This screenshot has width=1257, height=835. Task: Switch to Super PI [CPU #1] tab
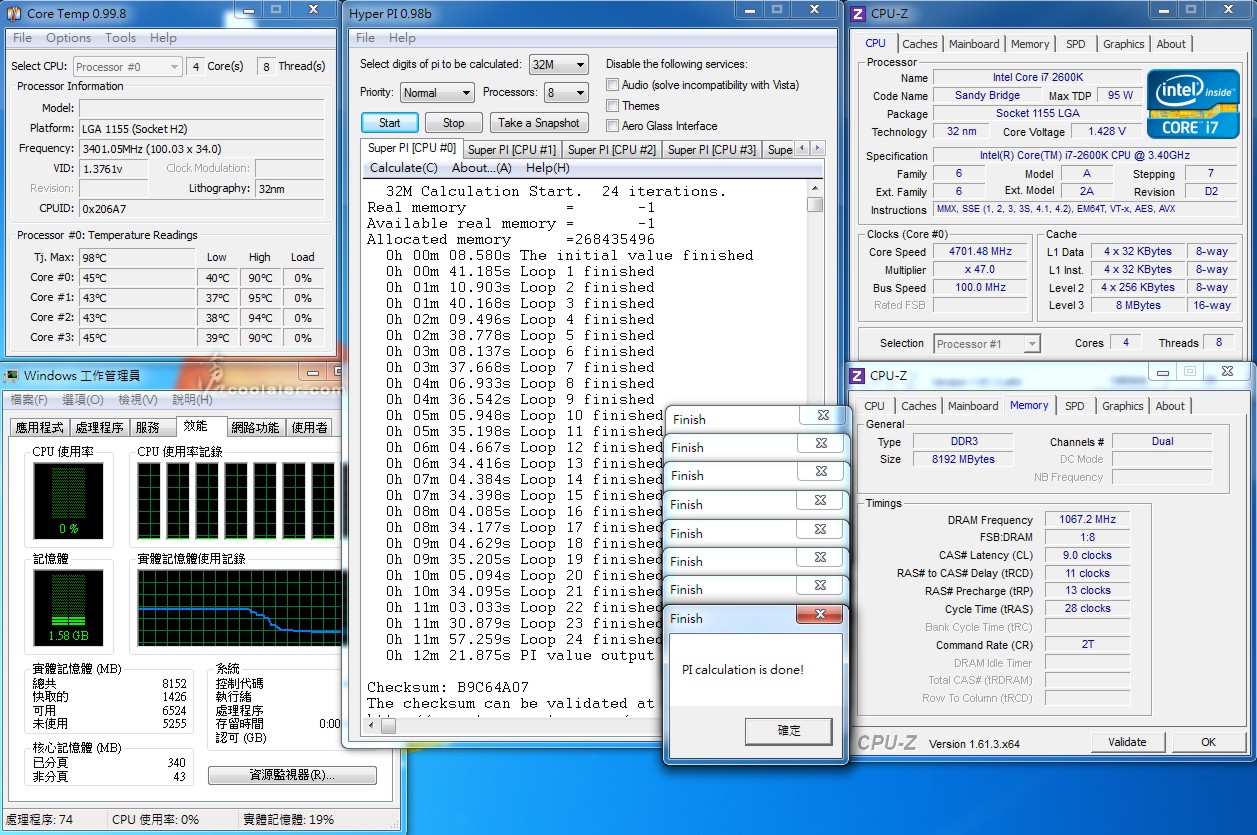point(512,150)
